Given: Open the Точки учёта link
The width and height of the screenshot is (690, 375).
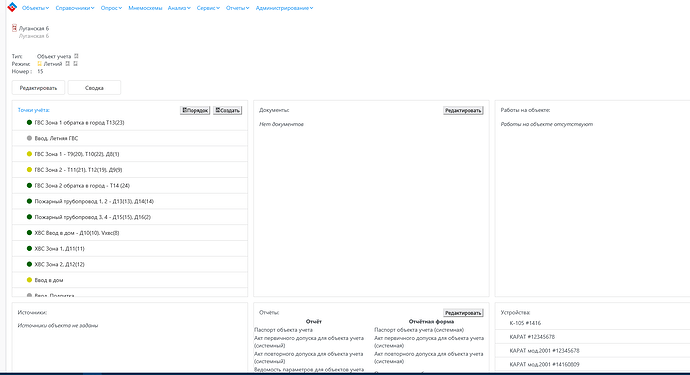Looking at the screenshot, I should 33,110.
